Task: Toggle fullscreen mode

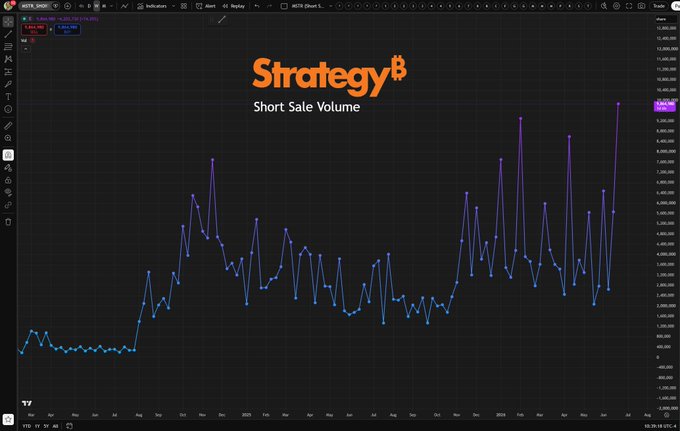Action: point(629,6)
